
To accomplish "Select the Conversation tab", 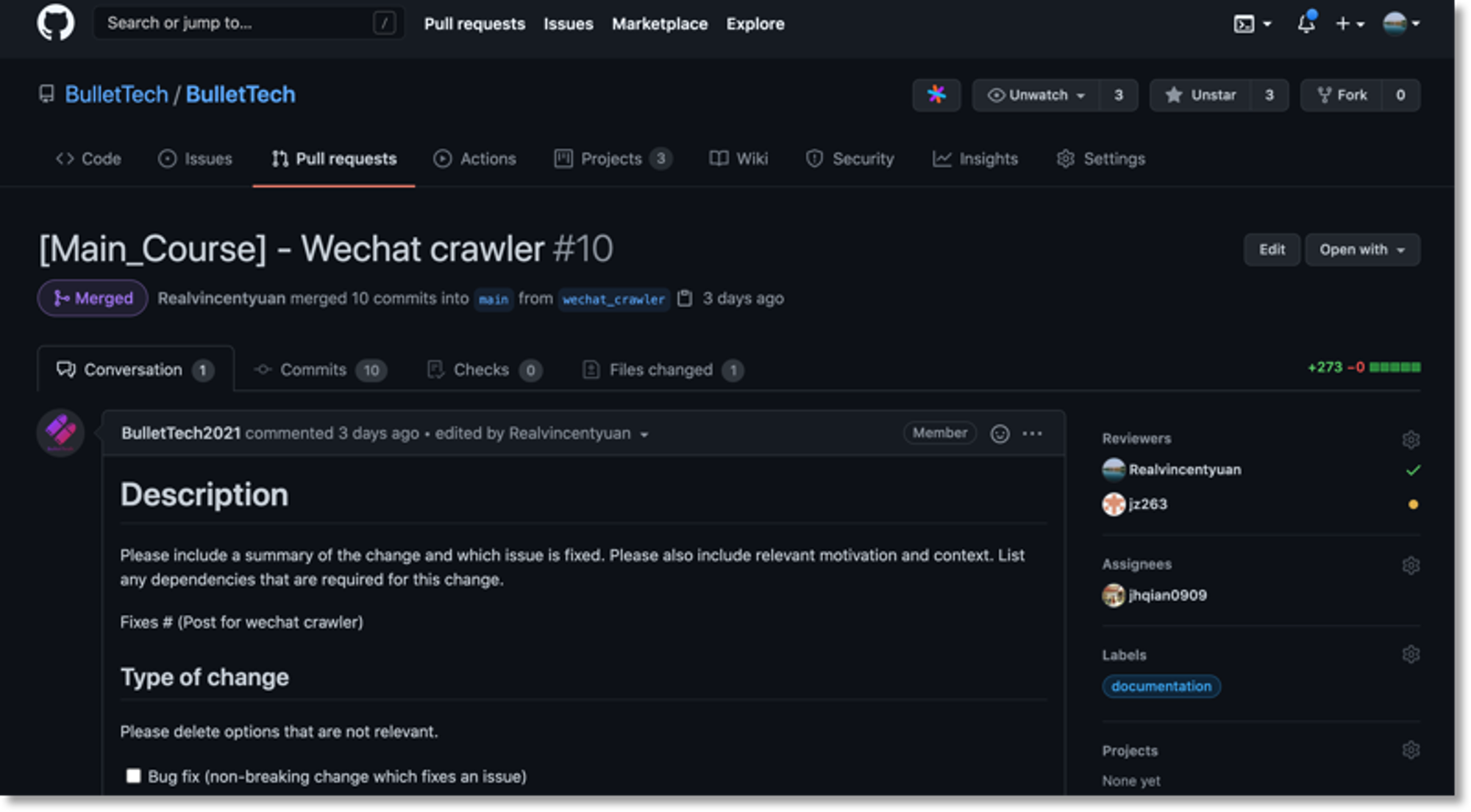I will click(x=135, y=370).
